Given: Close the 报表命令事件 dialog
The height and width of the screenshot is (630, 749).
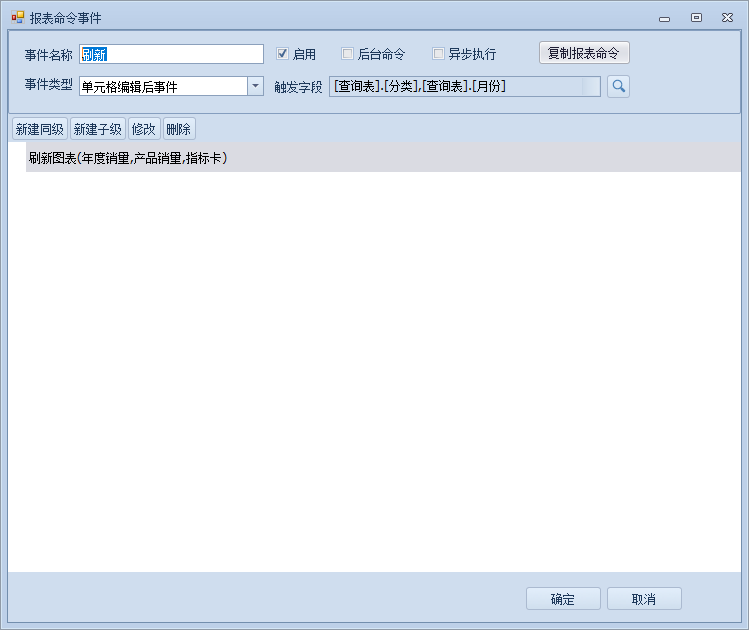Looking at the screenshot, I should pos(727,18).
